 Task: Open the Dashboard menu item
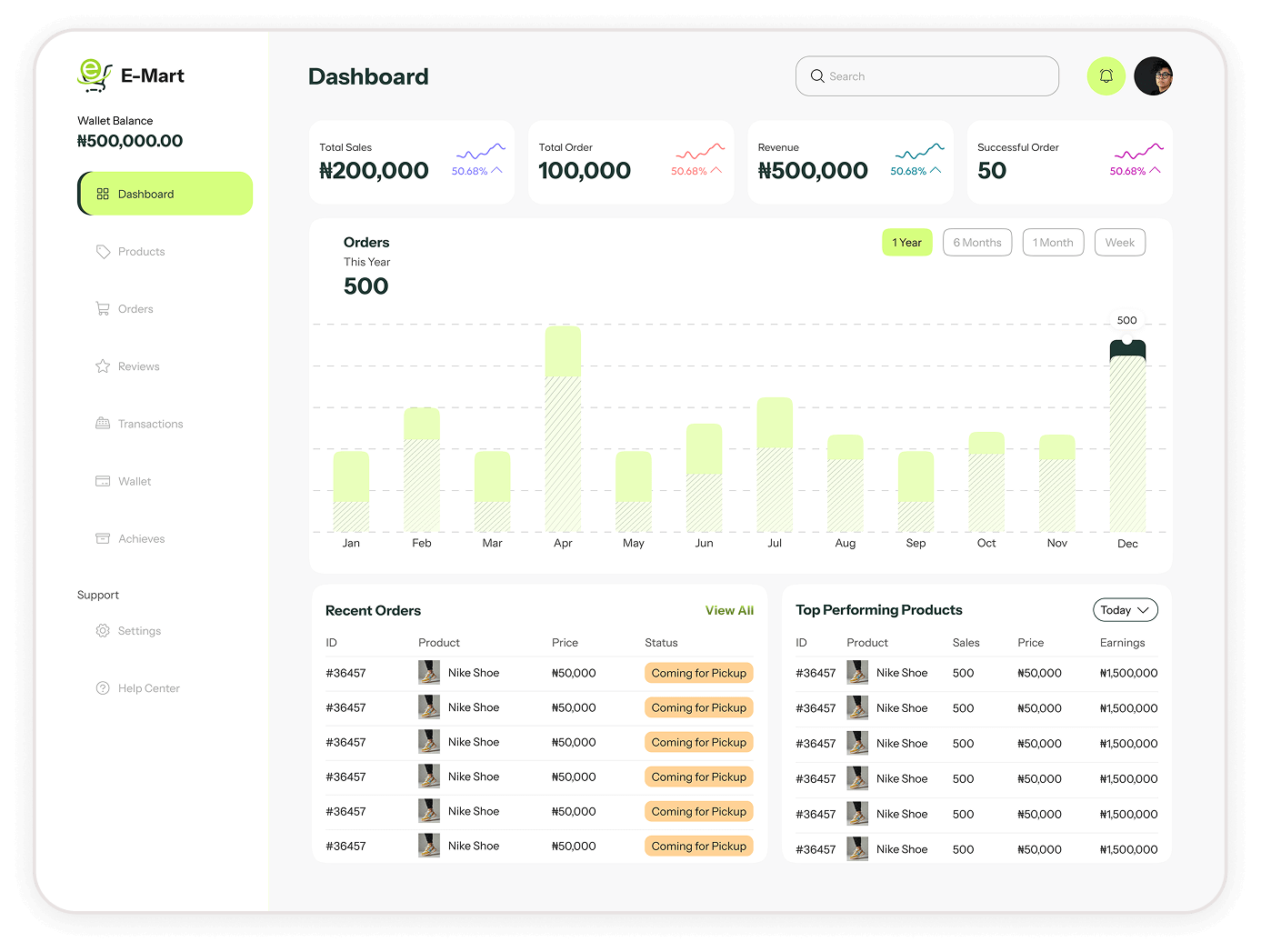(x=165, y=194)
